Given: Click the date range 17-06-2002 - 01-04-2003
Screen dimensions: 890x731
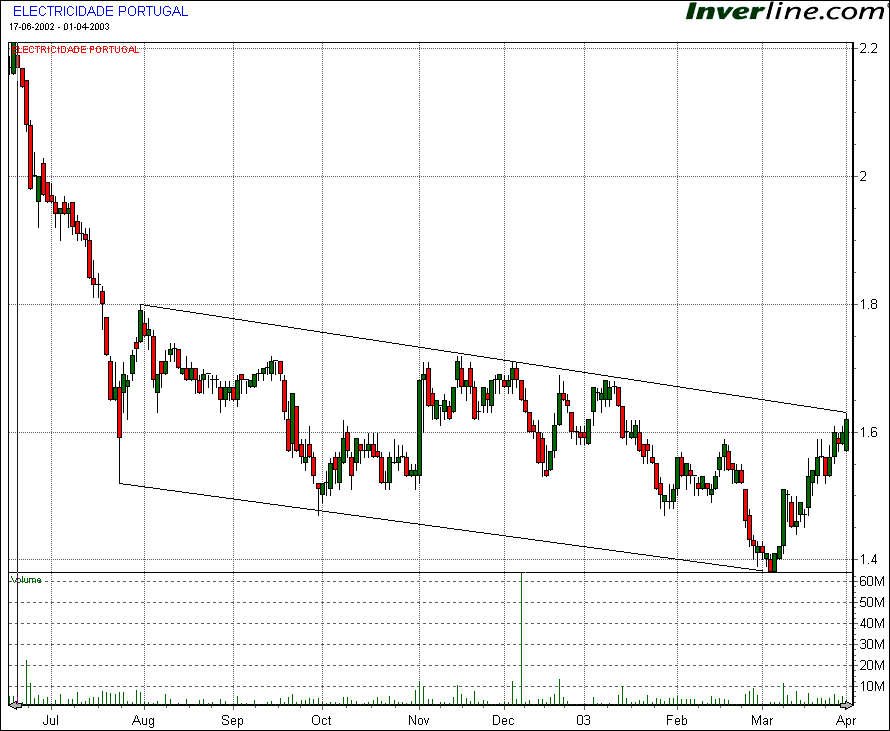Looking at the screenshot, I should coord(60,27).
